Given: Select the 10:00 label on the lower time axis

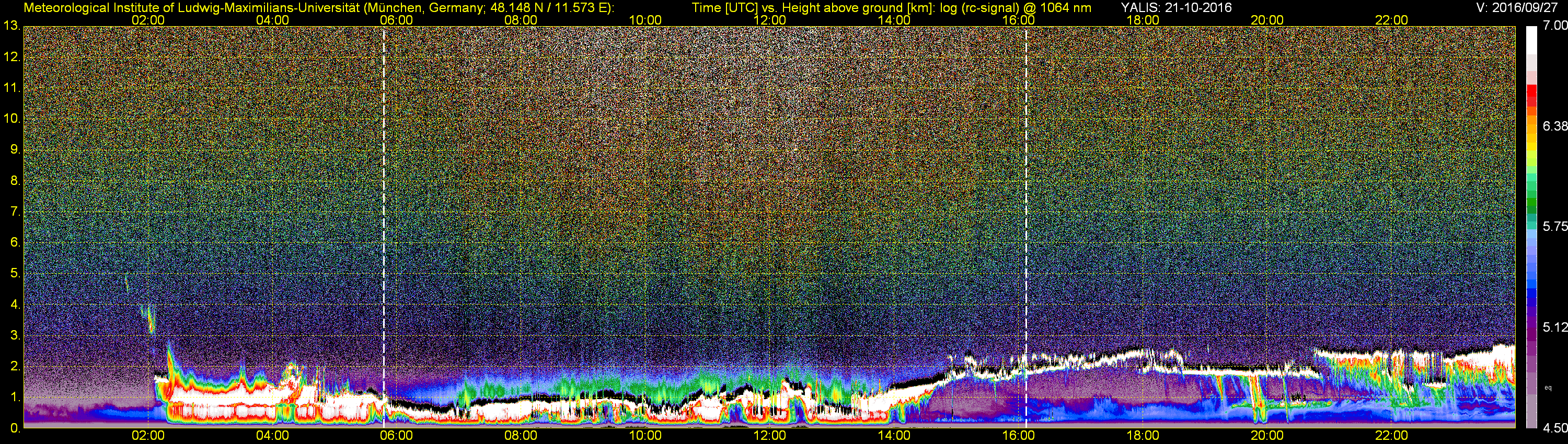Looking at the screenshot, I should point(645,436).
